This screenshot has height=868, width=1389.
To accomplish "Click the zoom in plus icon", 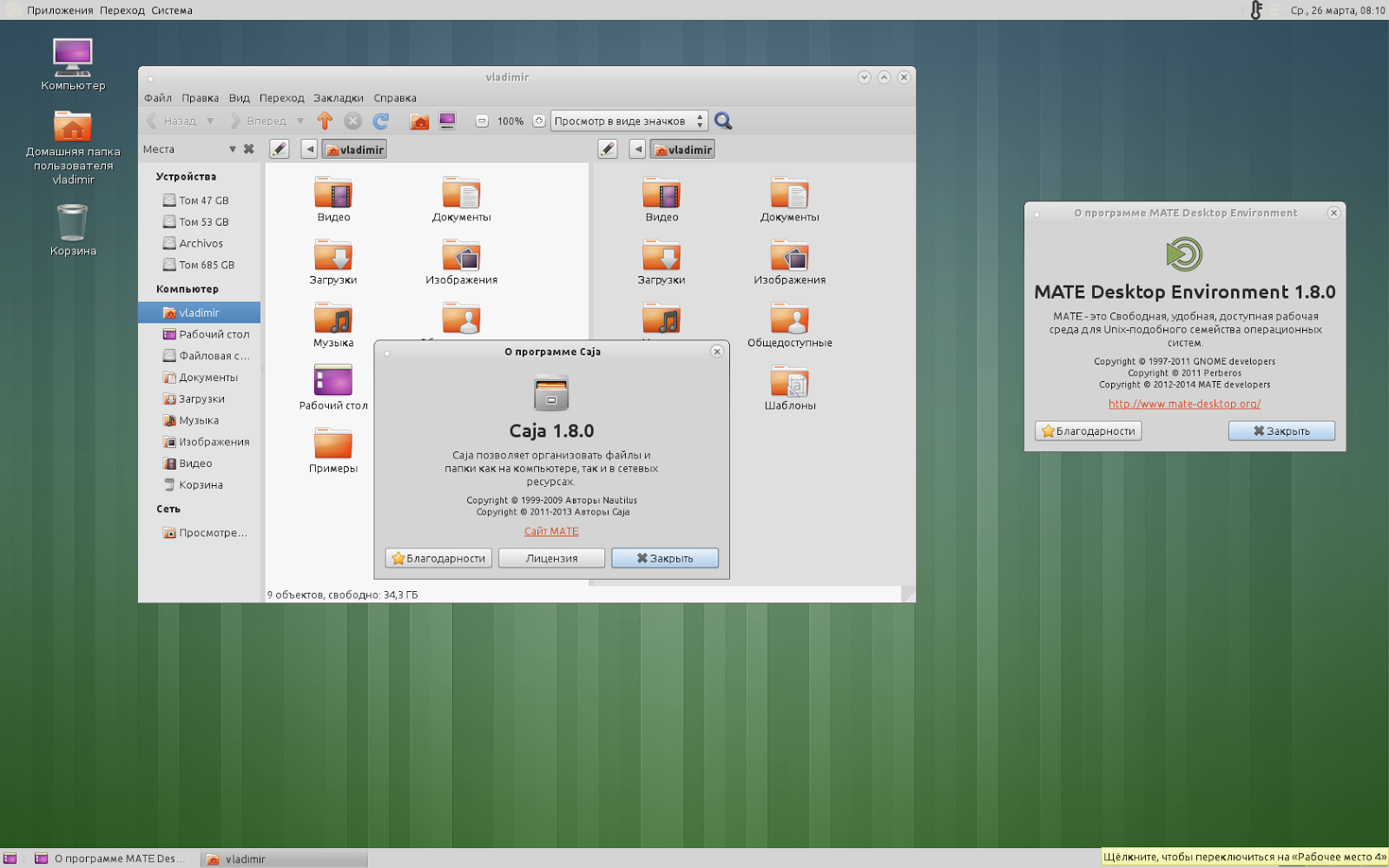I will pos(538,121).
